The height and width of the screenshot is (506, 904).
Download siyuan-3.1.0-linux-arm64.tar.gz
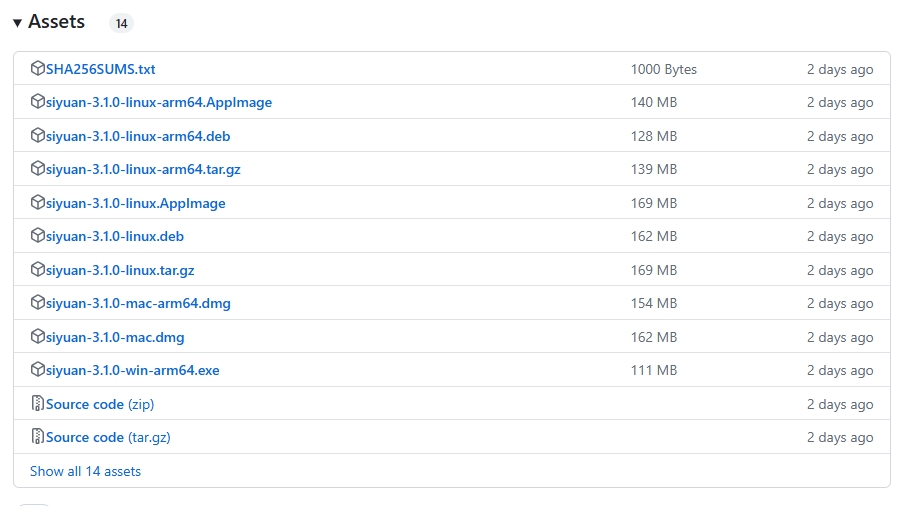click(x=143, y=170)
